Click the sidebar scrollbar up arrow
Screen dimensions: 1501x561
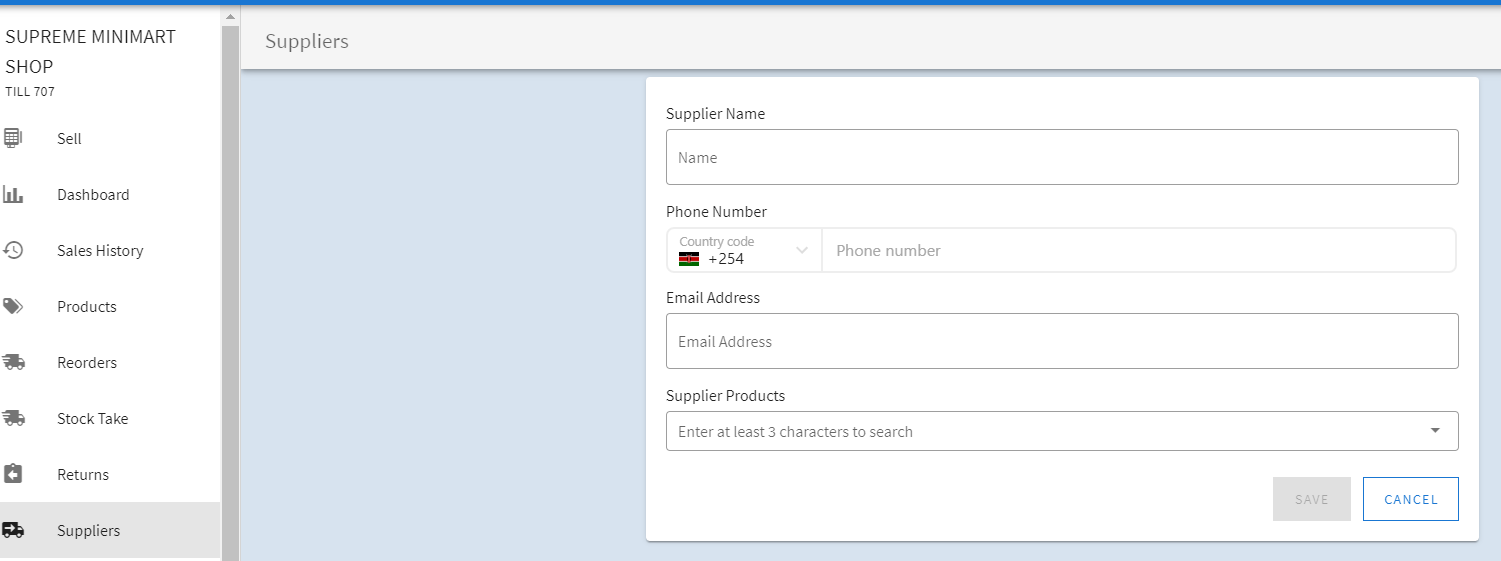(231, 17)
